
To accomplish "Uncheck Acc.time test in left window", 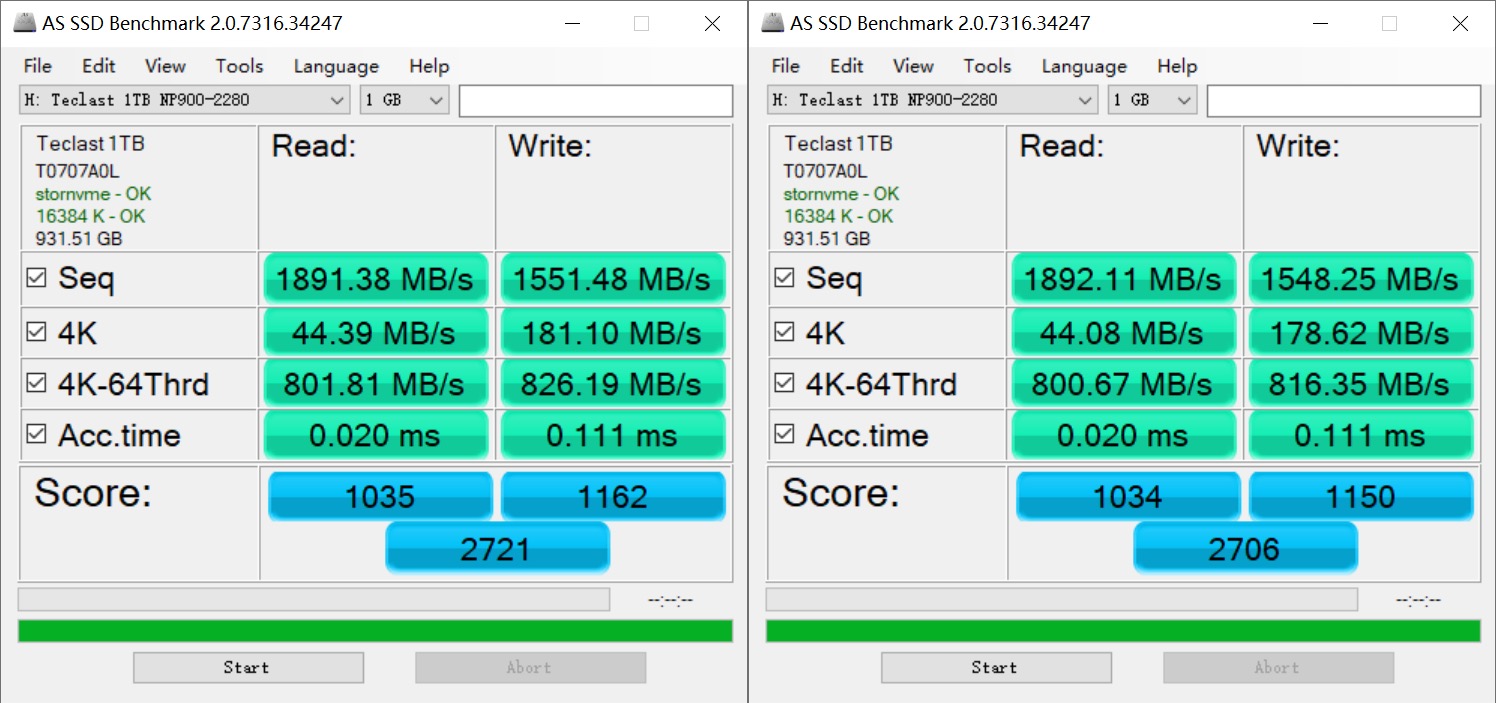I will coord(36,434).
